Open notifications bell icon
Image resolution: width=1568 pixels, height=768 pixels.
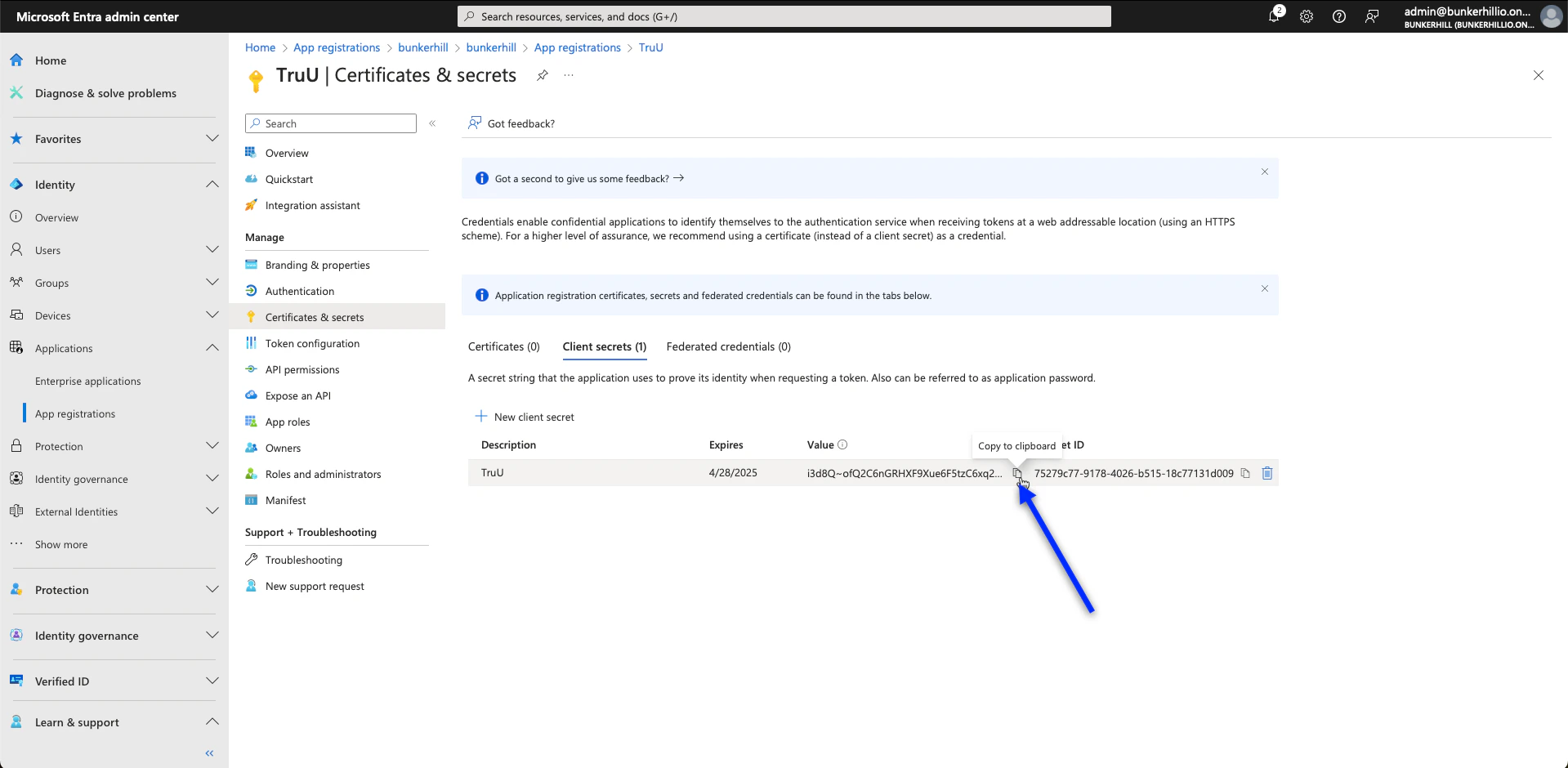(1274, 16)
